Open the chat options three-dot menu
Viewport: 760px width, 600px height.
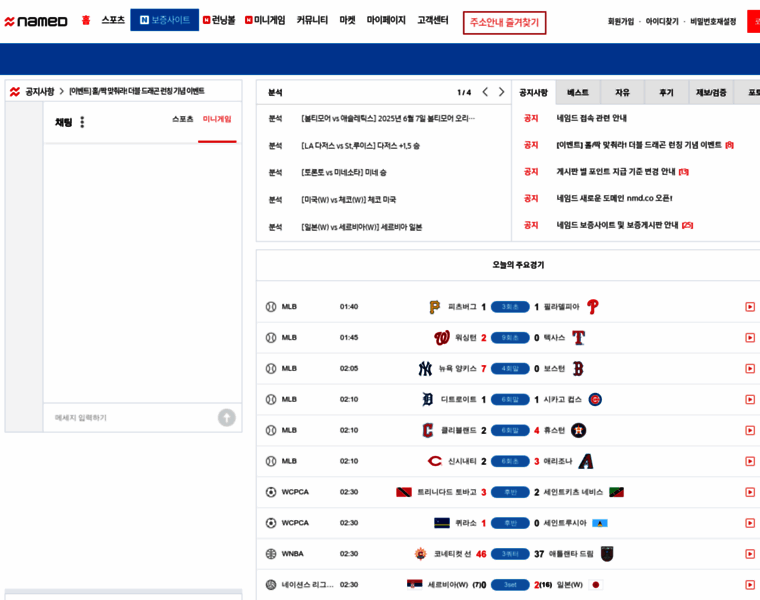pyautogui.click(x=82, y=122)
